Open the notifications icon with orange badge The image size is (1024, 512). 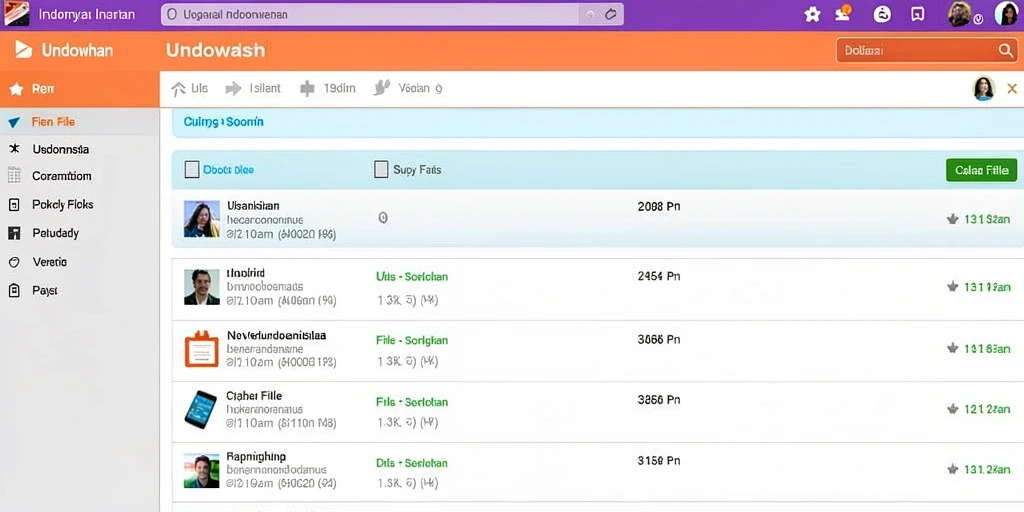tap(844, 13)
